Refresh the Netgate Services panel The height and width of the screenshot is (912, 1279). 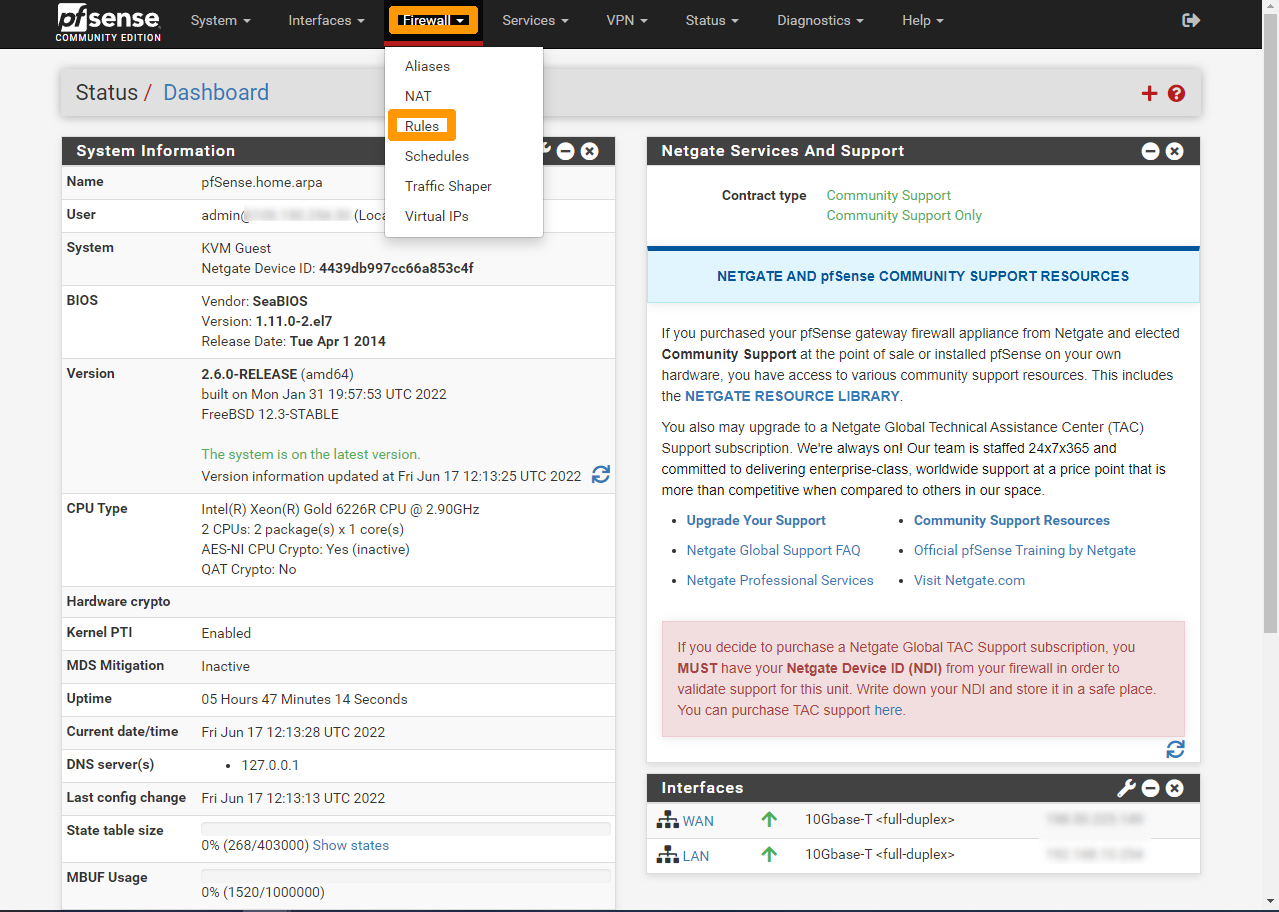click(1175, 748)
